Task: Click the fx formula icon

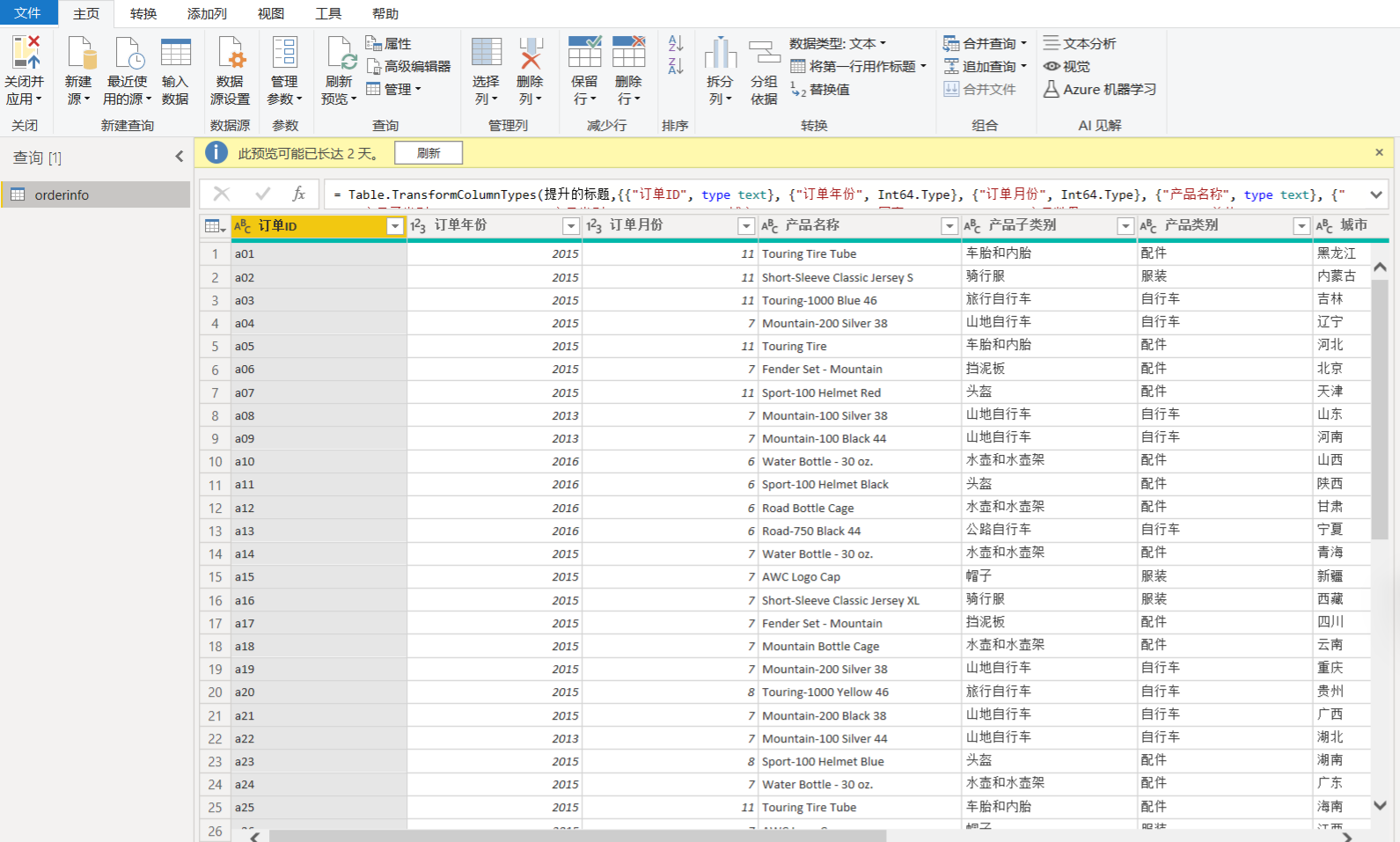Action: click(x=299, y=194)
